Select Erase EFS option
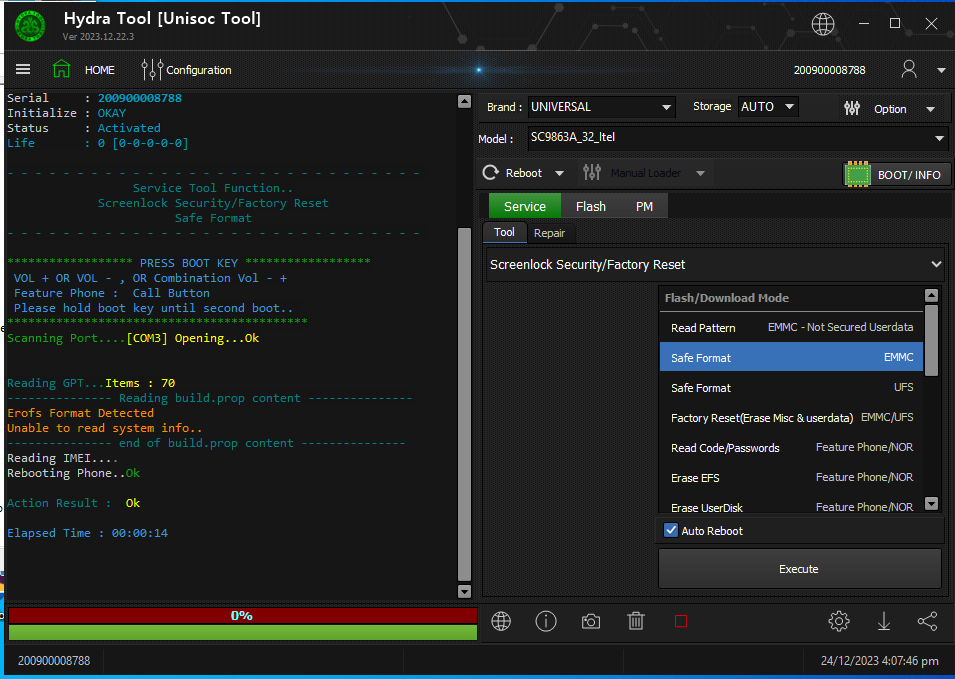This screenshot has height=679, width=955. pos(791,477)
